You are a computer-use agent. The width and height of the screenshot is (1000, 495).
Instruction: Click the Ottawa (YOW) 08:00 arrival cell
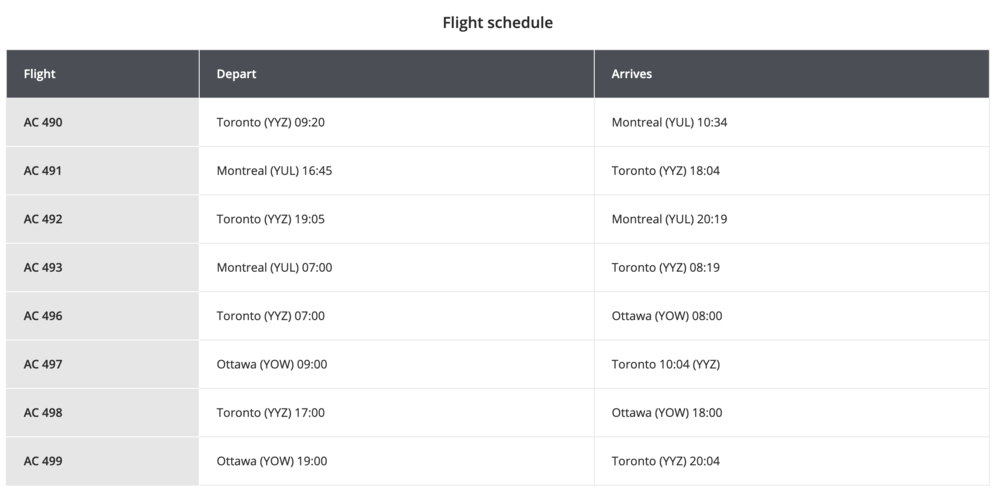tap(666, 316)
